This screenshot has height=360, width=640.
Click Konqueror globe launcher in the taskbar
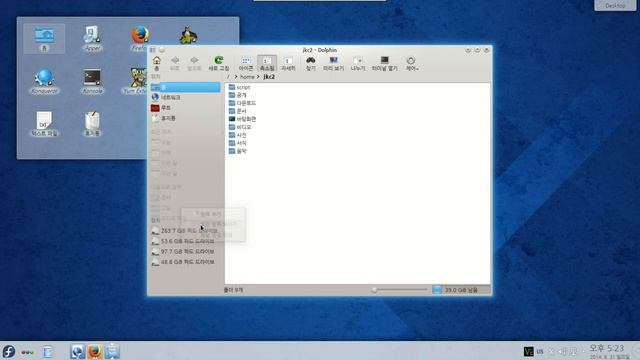point(78,351)
